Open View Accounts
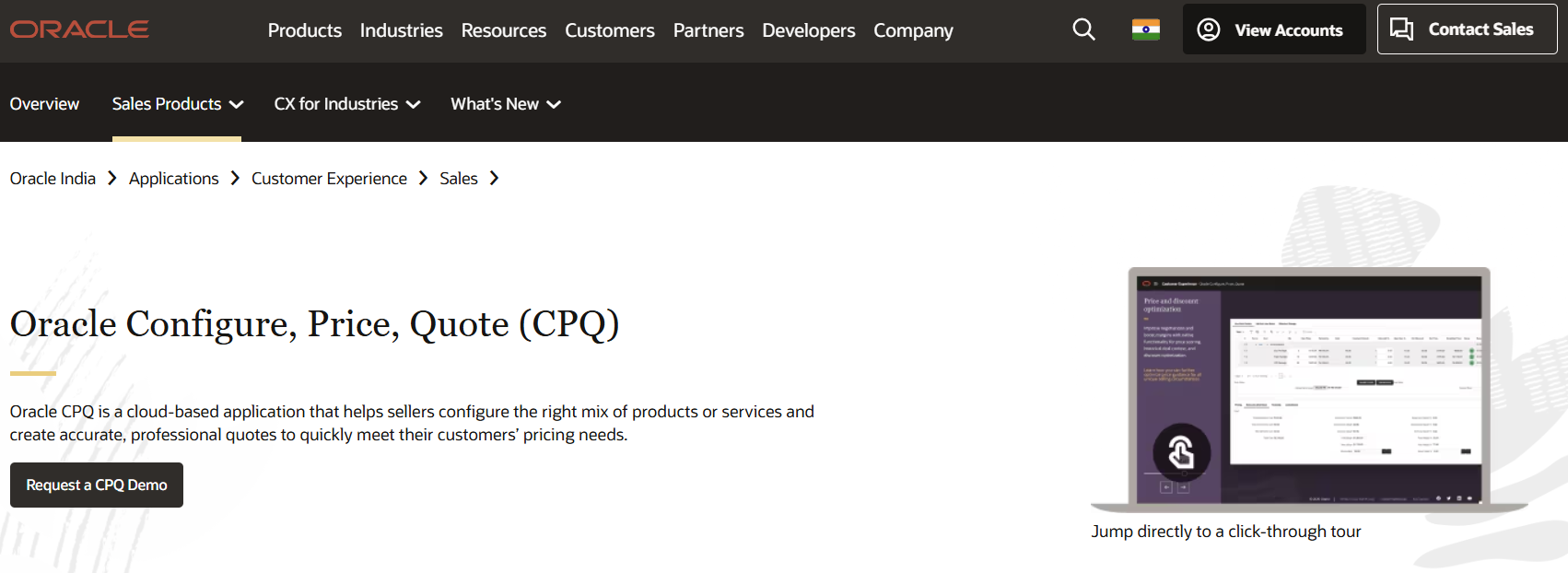 (x=1274, y=29)
